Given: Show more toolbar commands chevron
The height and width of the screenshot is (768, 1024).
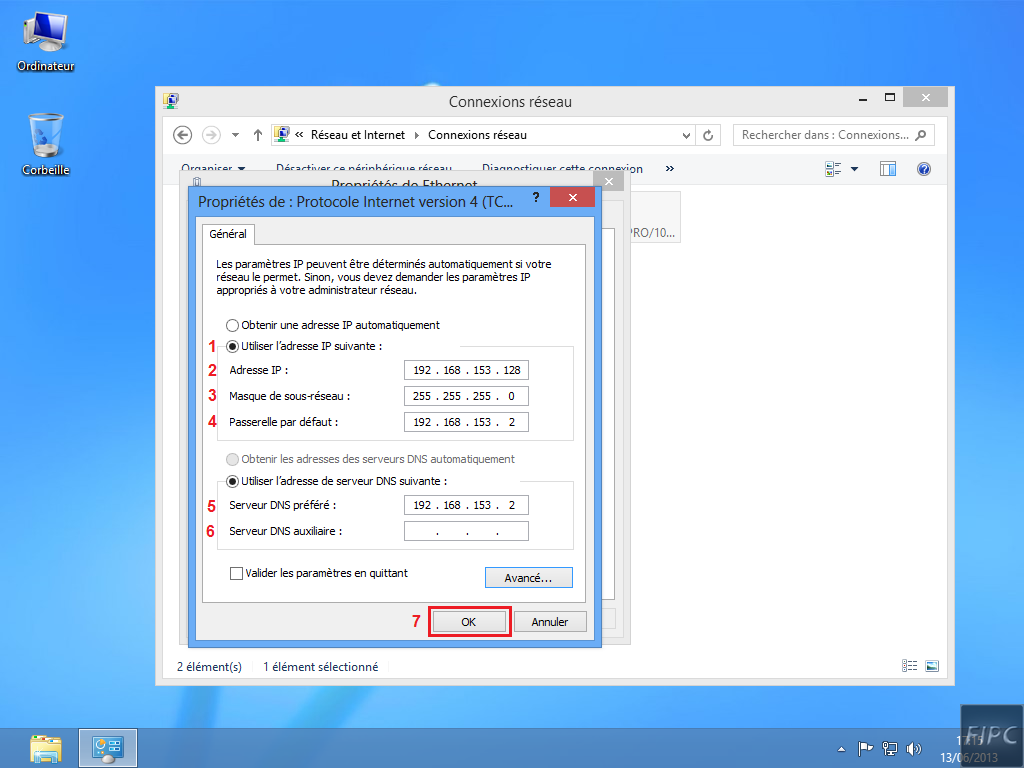Looking at the screenshot, I should pos(669,168).
